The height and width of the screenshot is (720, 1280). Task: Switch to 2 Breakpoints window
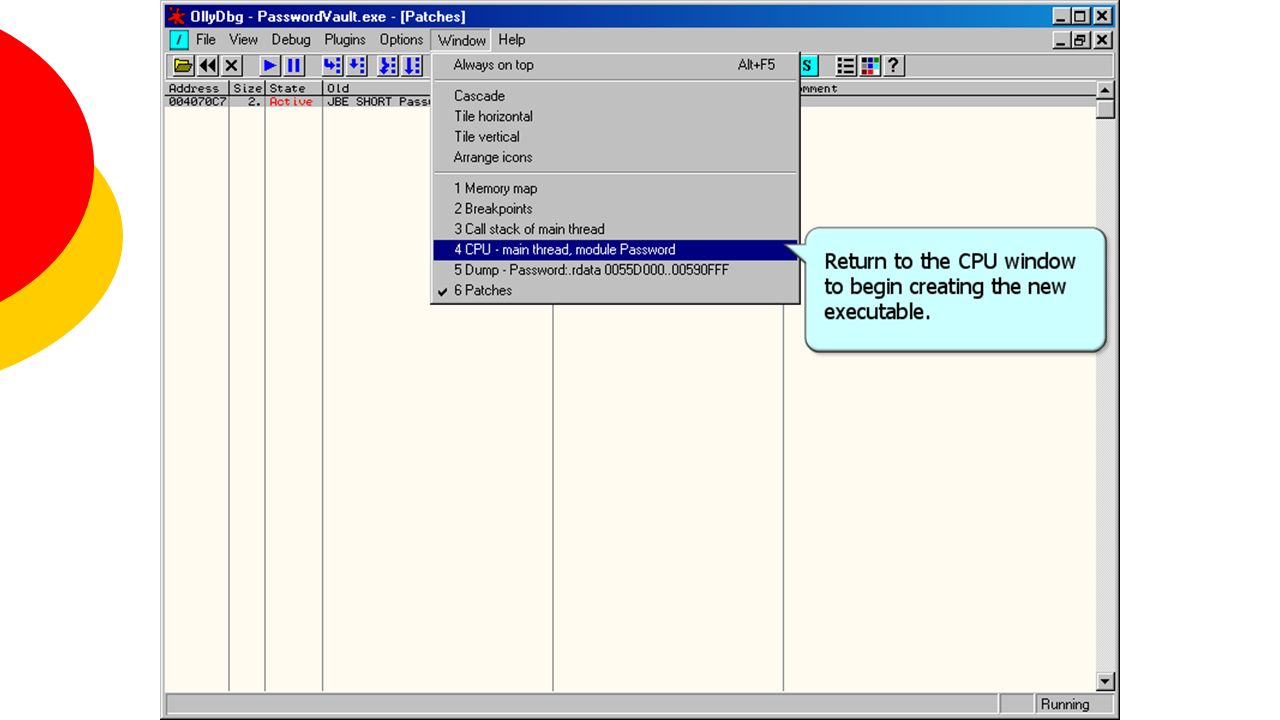pyautogui.click(x=615, y=209)
